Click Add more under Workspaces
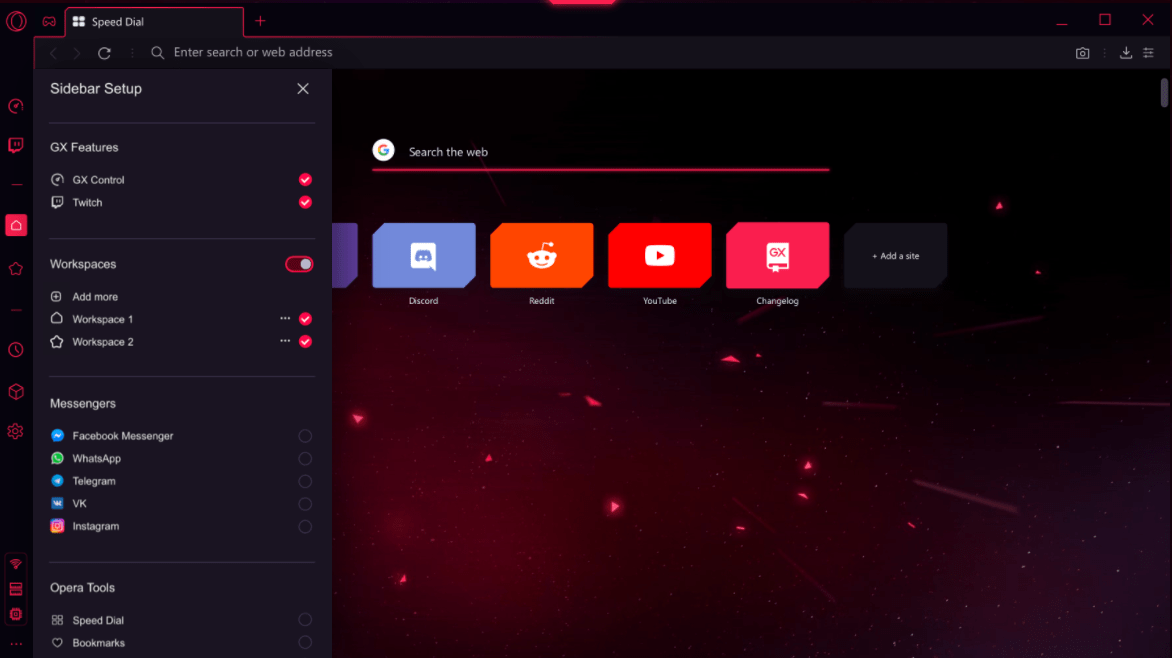Image resolution: width=1172 pixels, height=658 pixels. [x=95, y=297]
